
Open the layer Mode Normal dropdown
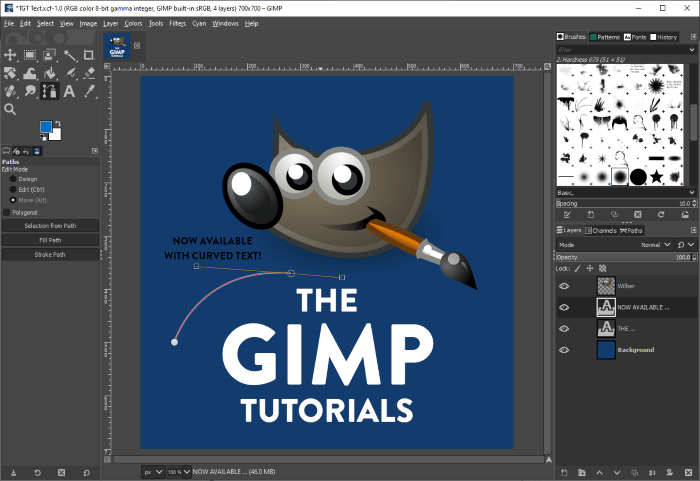click(615, 245)
